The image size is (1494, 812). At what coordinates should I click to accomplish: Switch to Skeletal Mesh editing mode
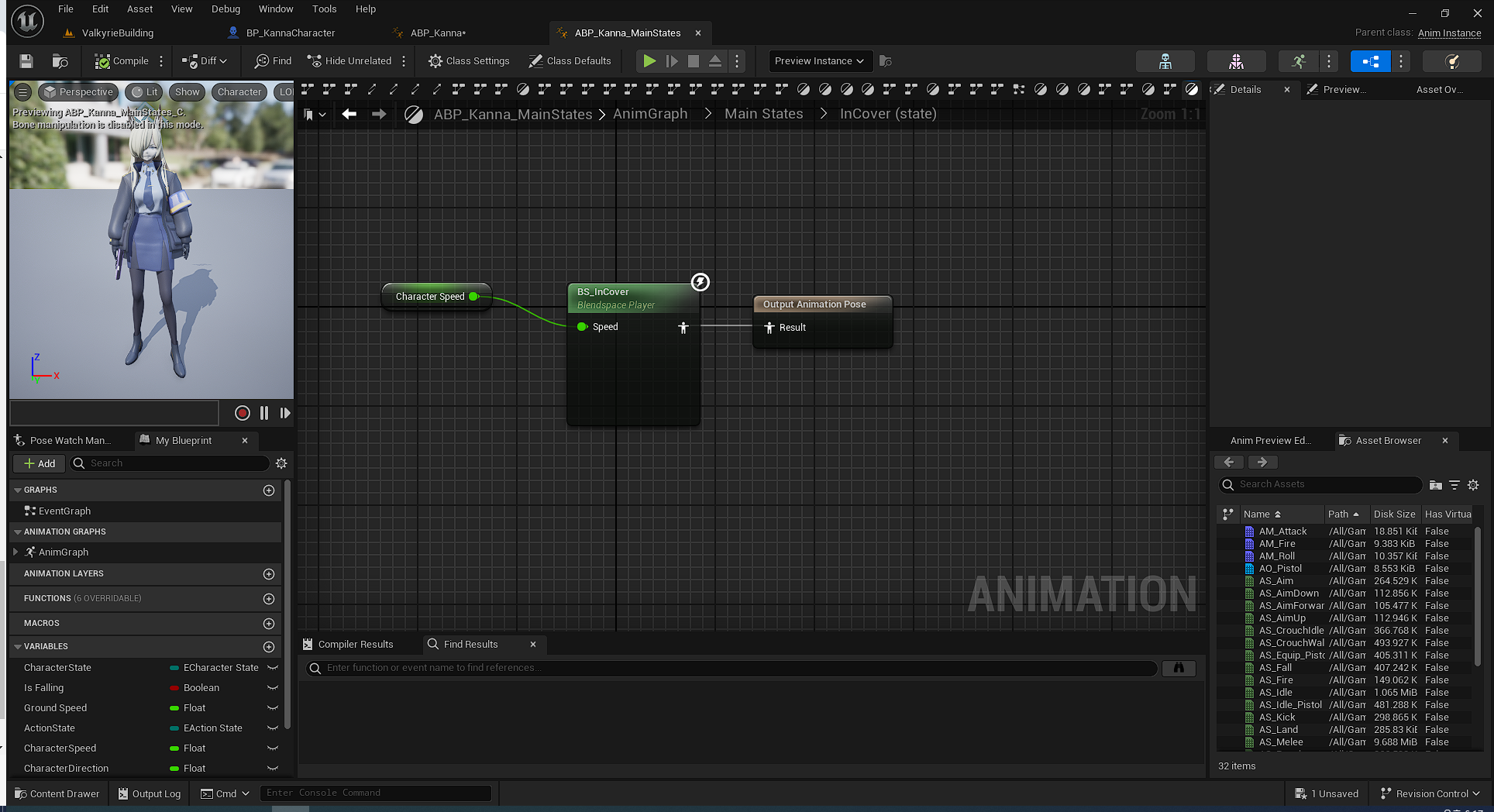pos(1237,61)
